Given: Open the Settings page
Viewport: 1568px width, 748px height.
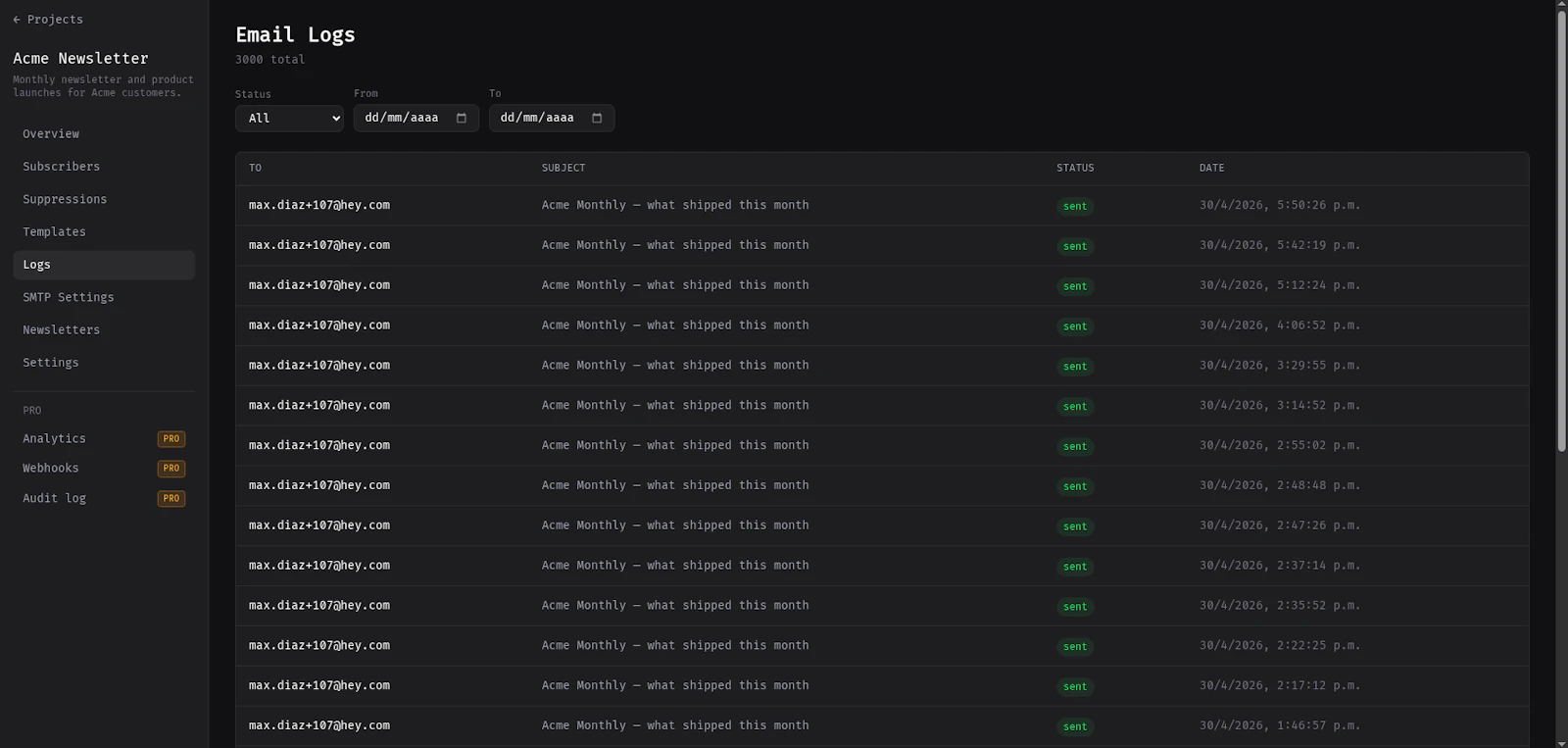Looking at the screenshot, I should coord(104,363).
